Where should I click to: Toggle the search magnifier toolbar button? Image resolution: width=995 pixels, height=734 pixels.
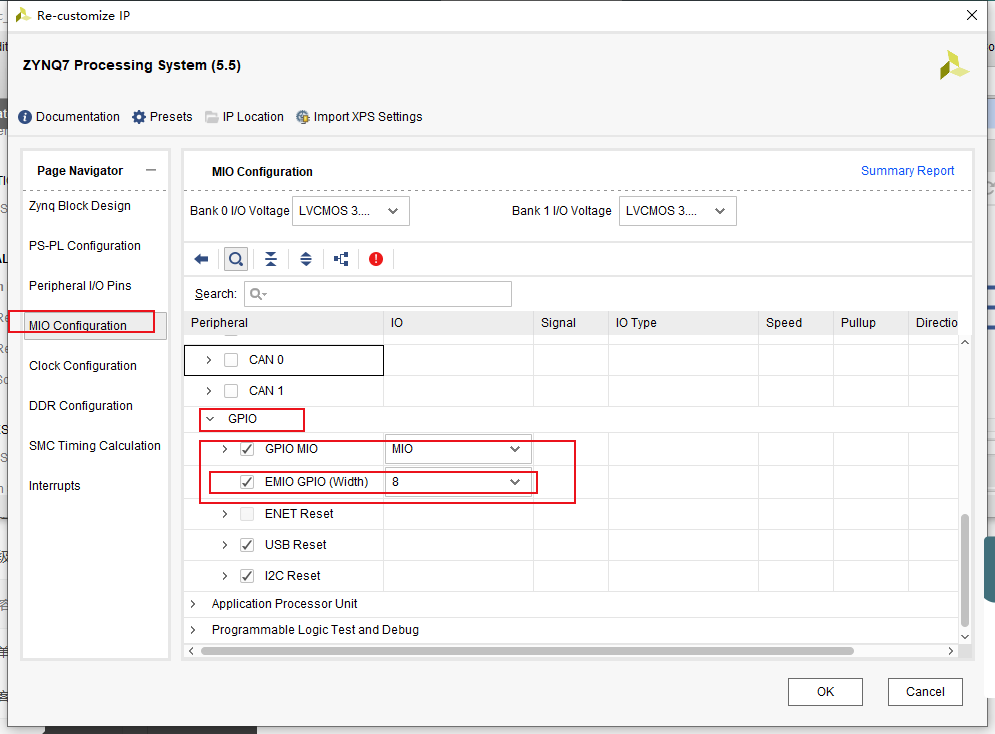(236, 259)
